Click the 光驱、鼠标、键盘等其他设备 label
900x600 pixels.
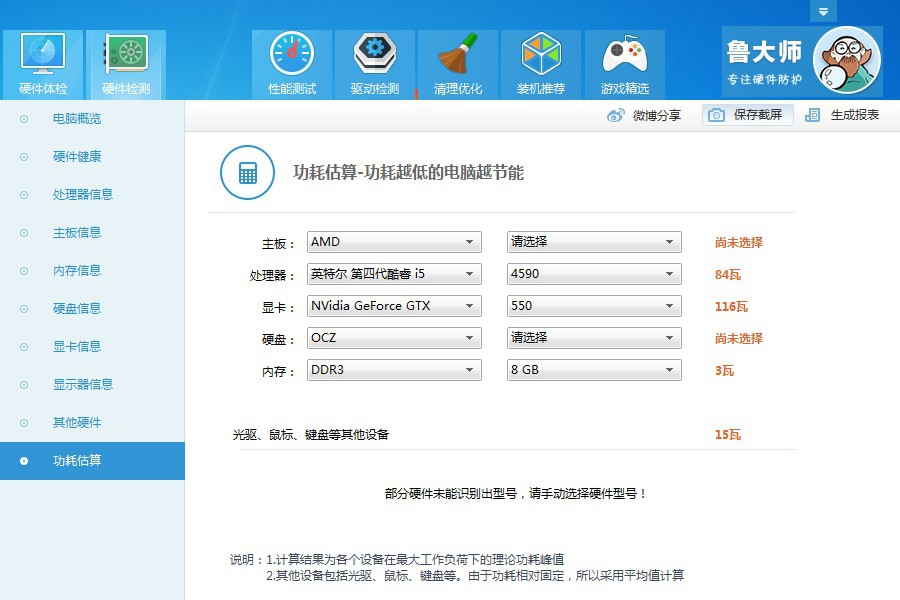pos(311,435)
